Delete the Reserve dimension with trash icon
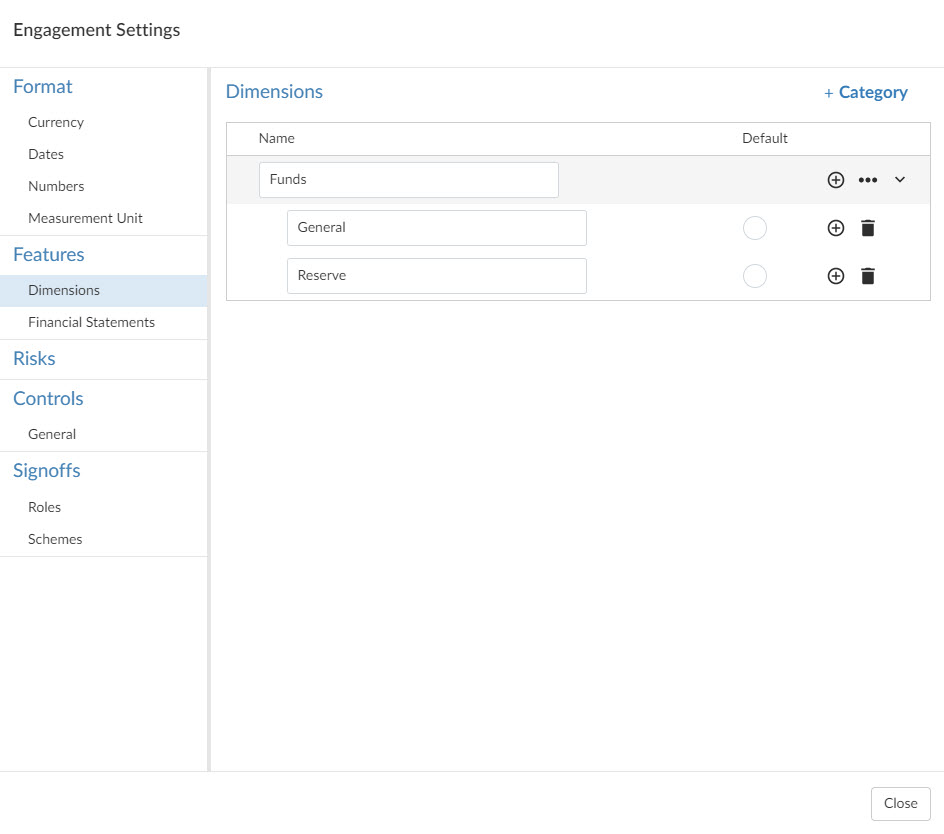The image size is (944, 834). (x=868, y=276)
